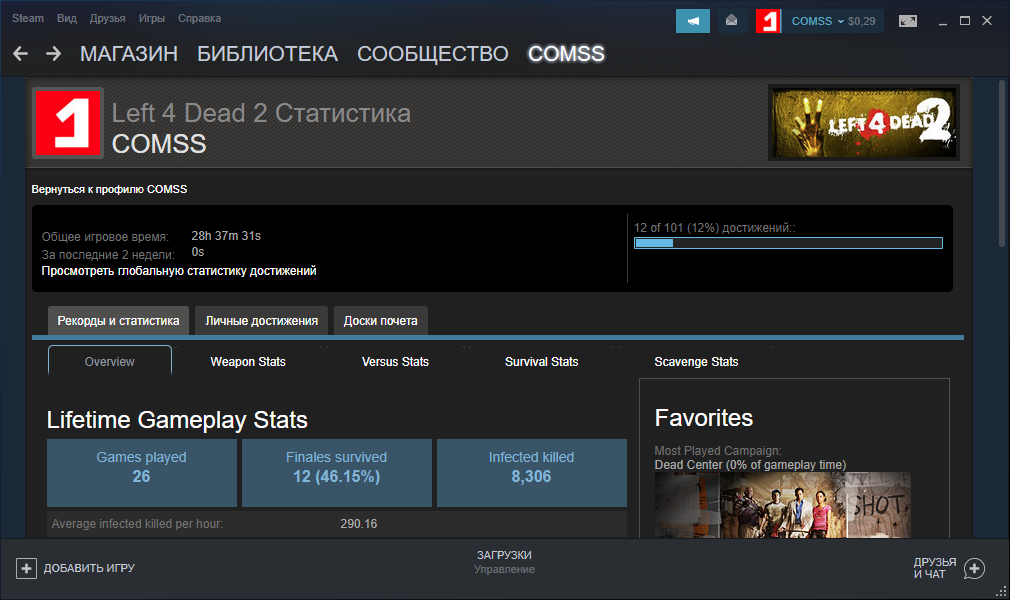Switch to Личные достижения tab

262,320
